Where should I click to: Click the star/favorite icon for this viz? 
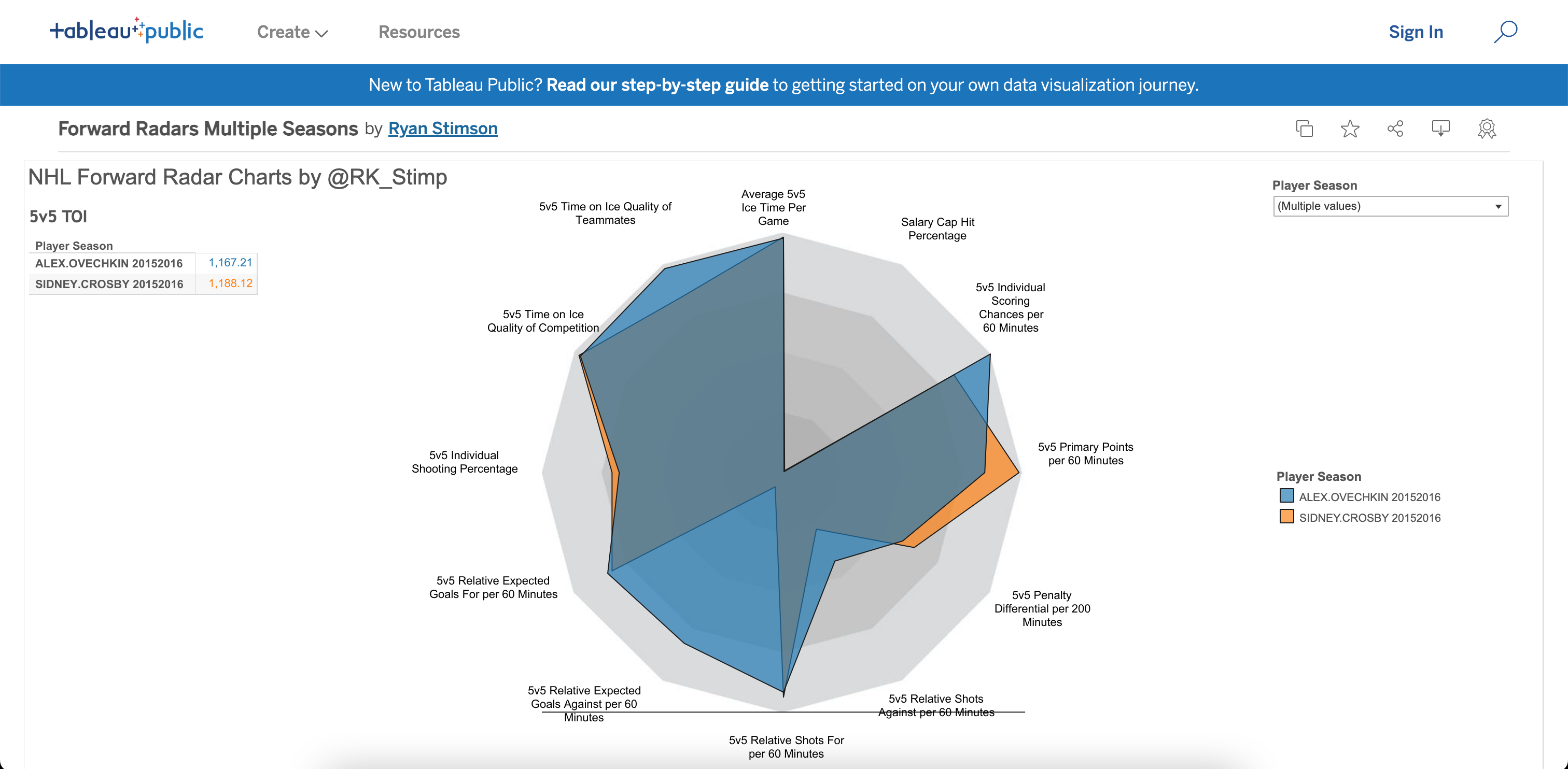(1351, 129)
